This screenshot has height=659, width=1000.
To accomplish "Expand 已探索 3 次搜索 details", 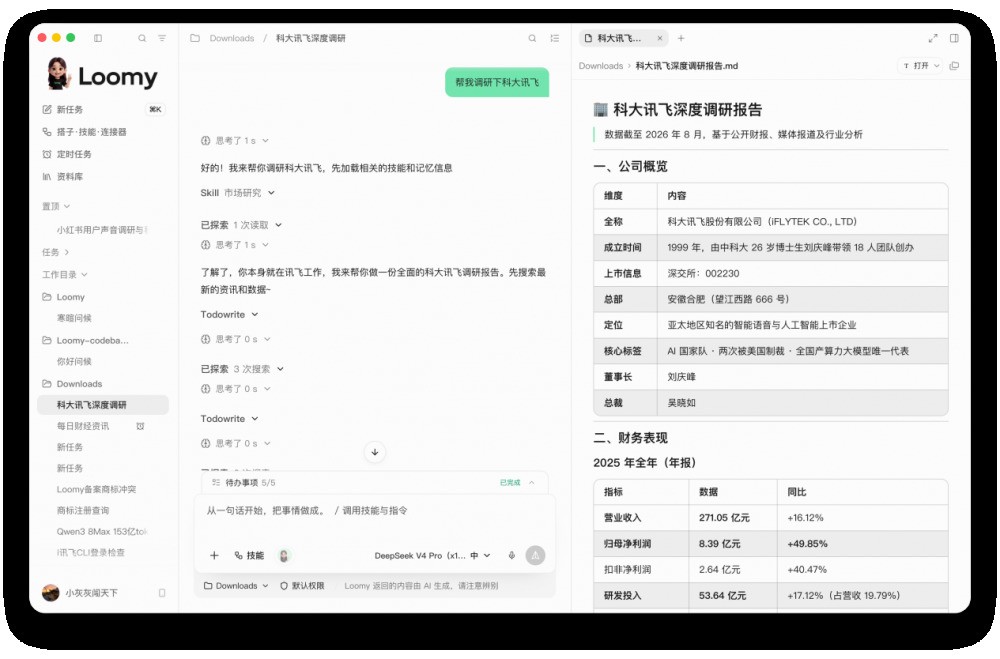I will (x=242, y=369).
